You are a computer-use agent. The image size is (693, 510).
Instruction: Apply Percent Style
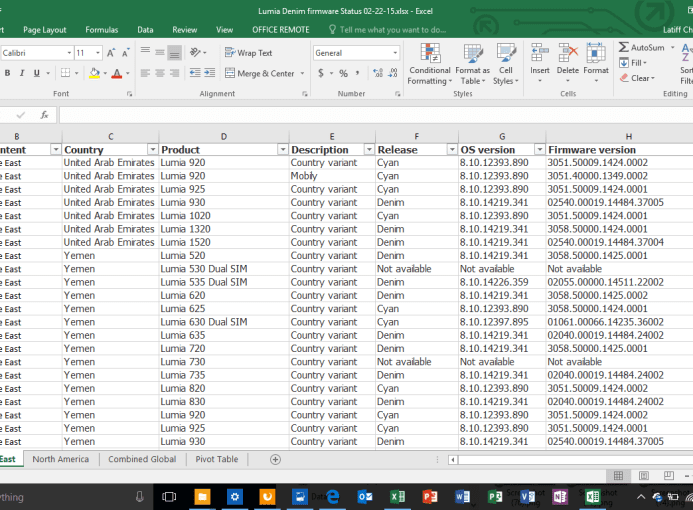coord(343,73)
